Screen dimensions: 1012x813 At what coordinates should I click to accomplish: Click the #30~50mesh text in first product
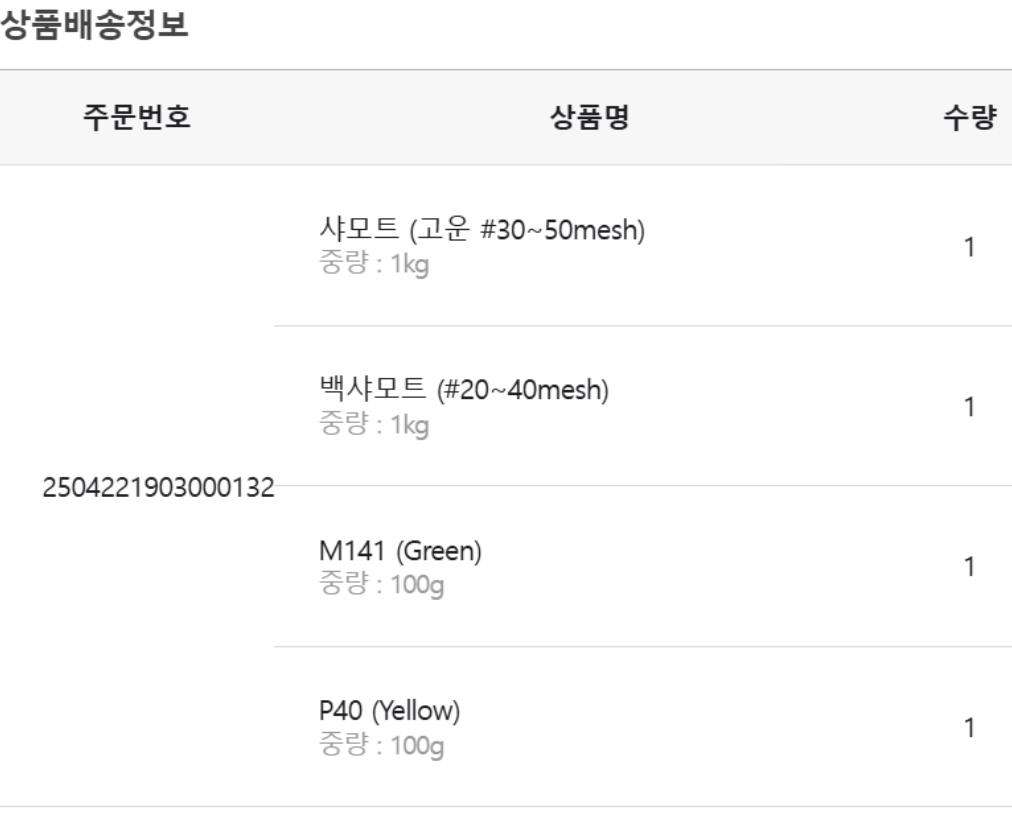[559, 229]
